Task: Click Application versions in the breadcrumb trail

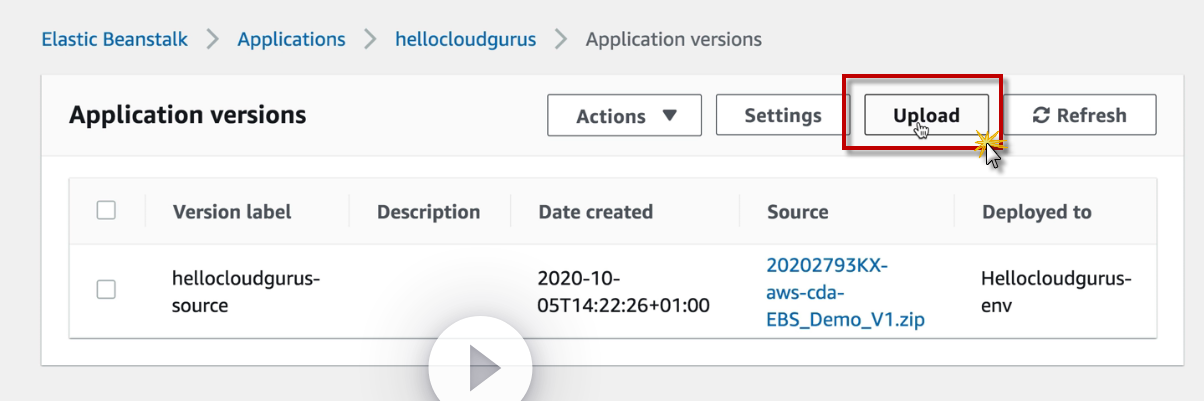Action: (x=673, y=40)
